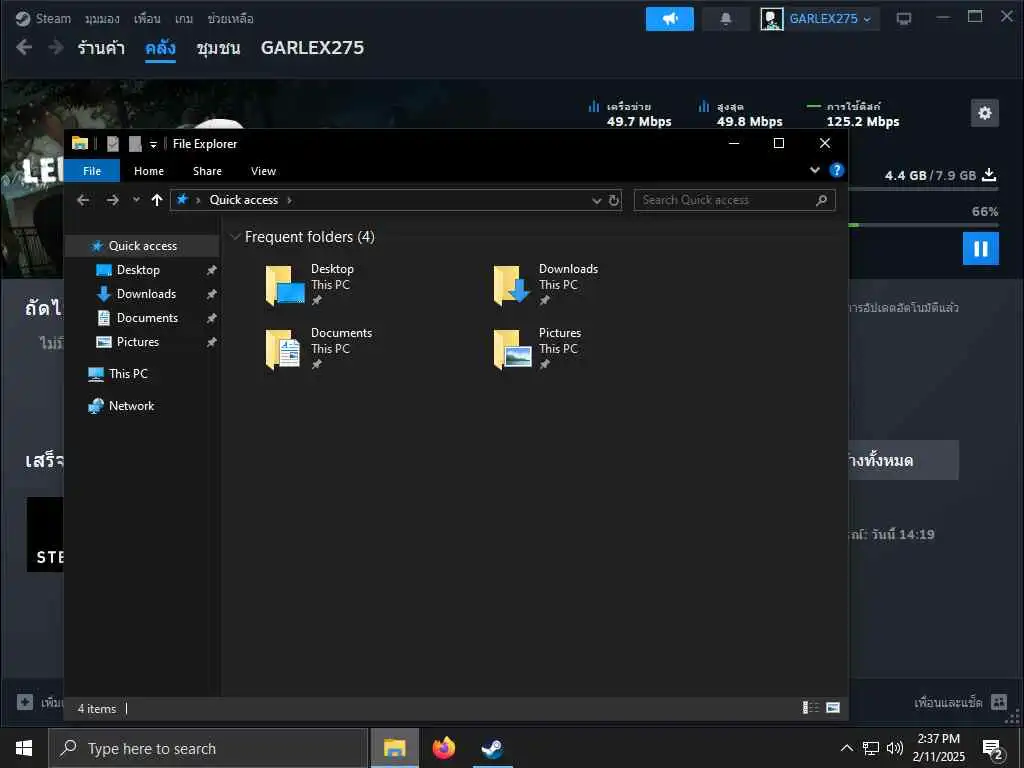Viewport: 1024px width, 768px height.
Task: Click the Quick access address bar
Action: (396, 200)
